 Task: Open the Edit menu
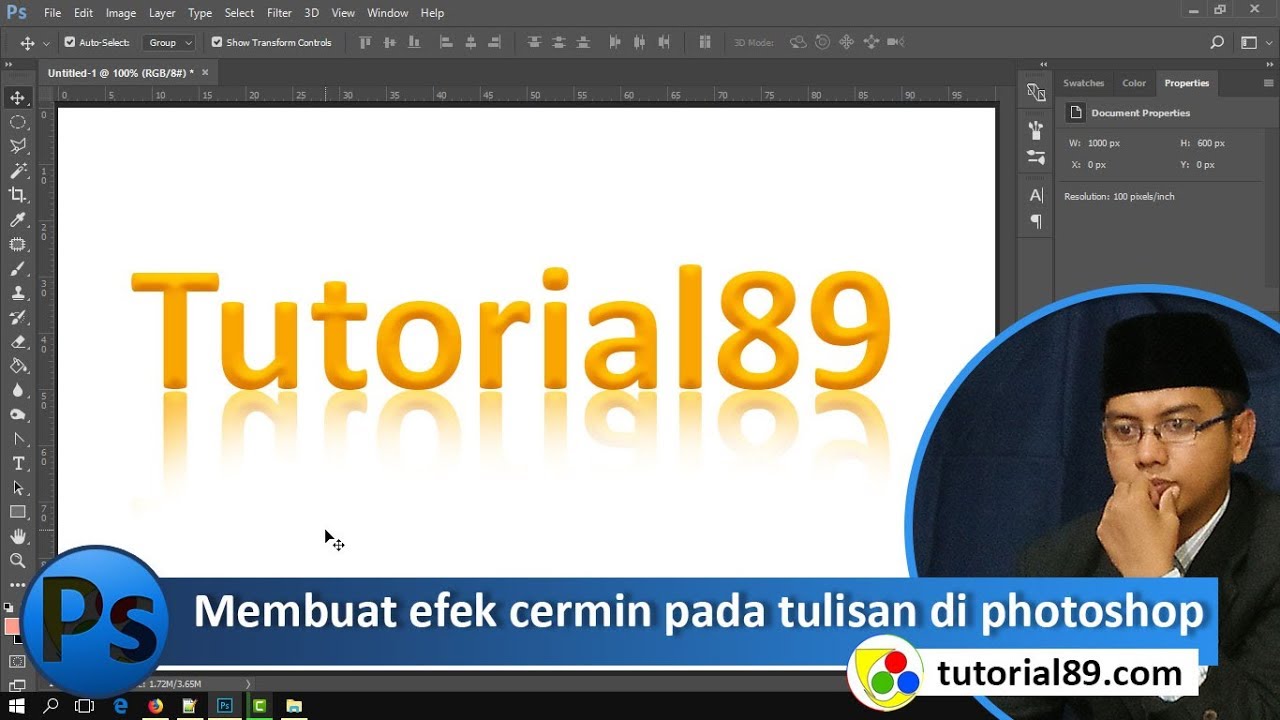click(x=83, y=13)
